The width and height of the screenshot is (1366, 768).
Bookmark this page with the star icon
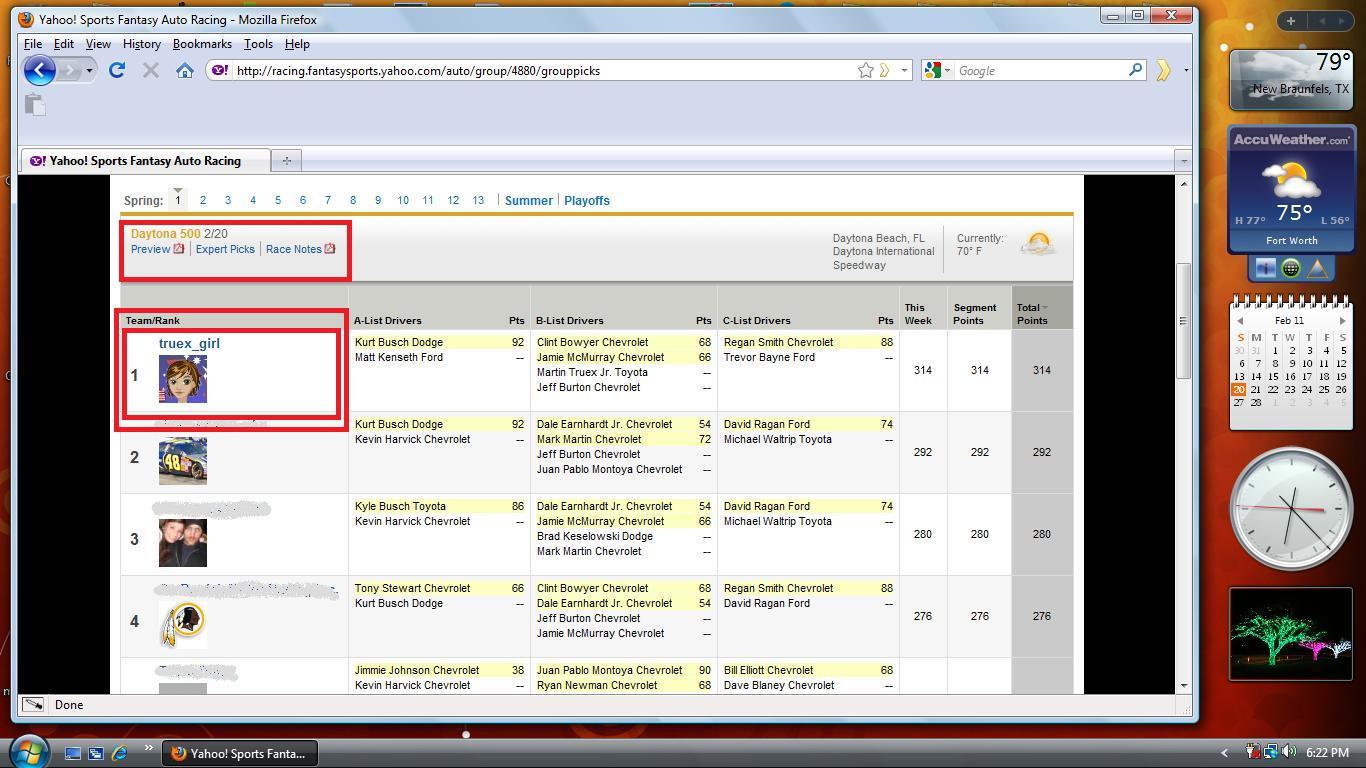865,70
